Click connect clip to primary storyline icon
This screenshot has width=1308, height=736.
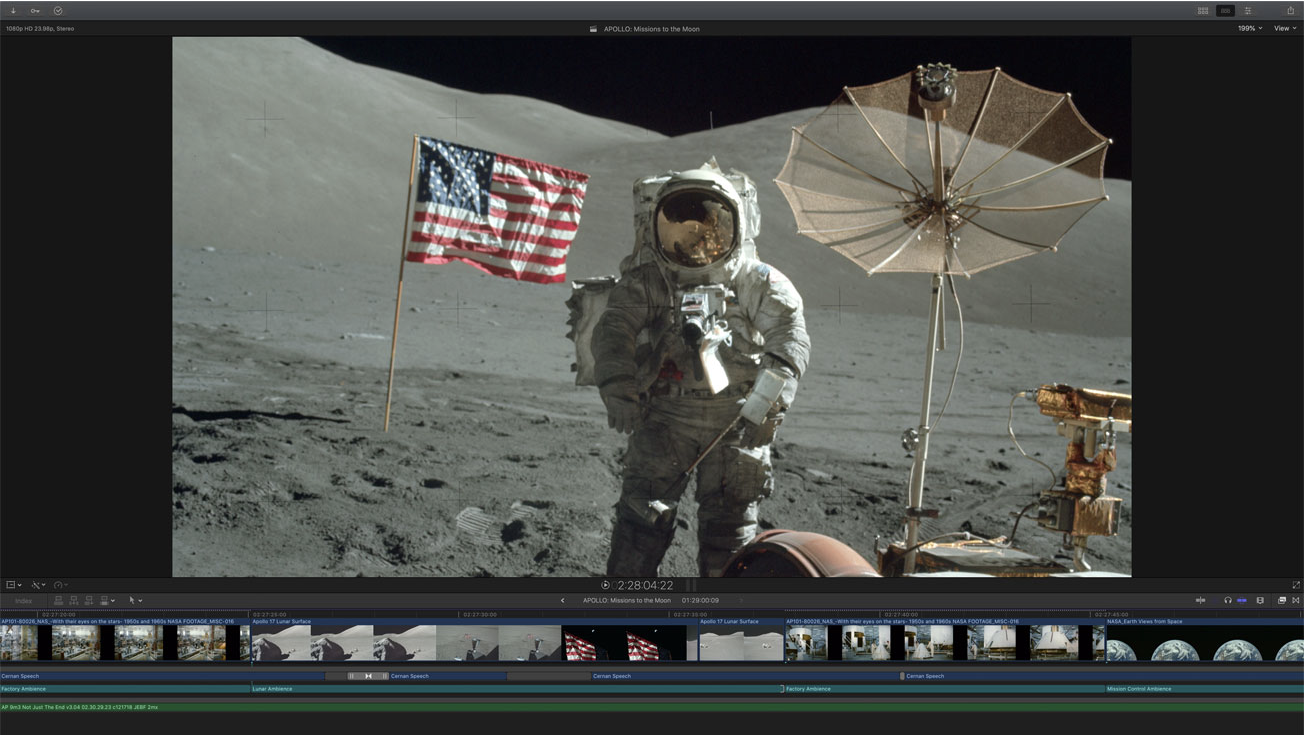tap(58, 601)
